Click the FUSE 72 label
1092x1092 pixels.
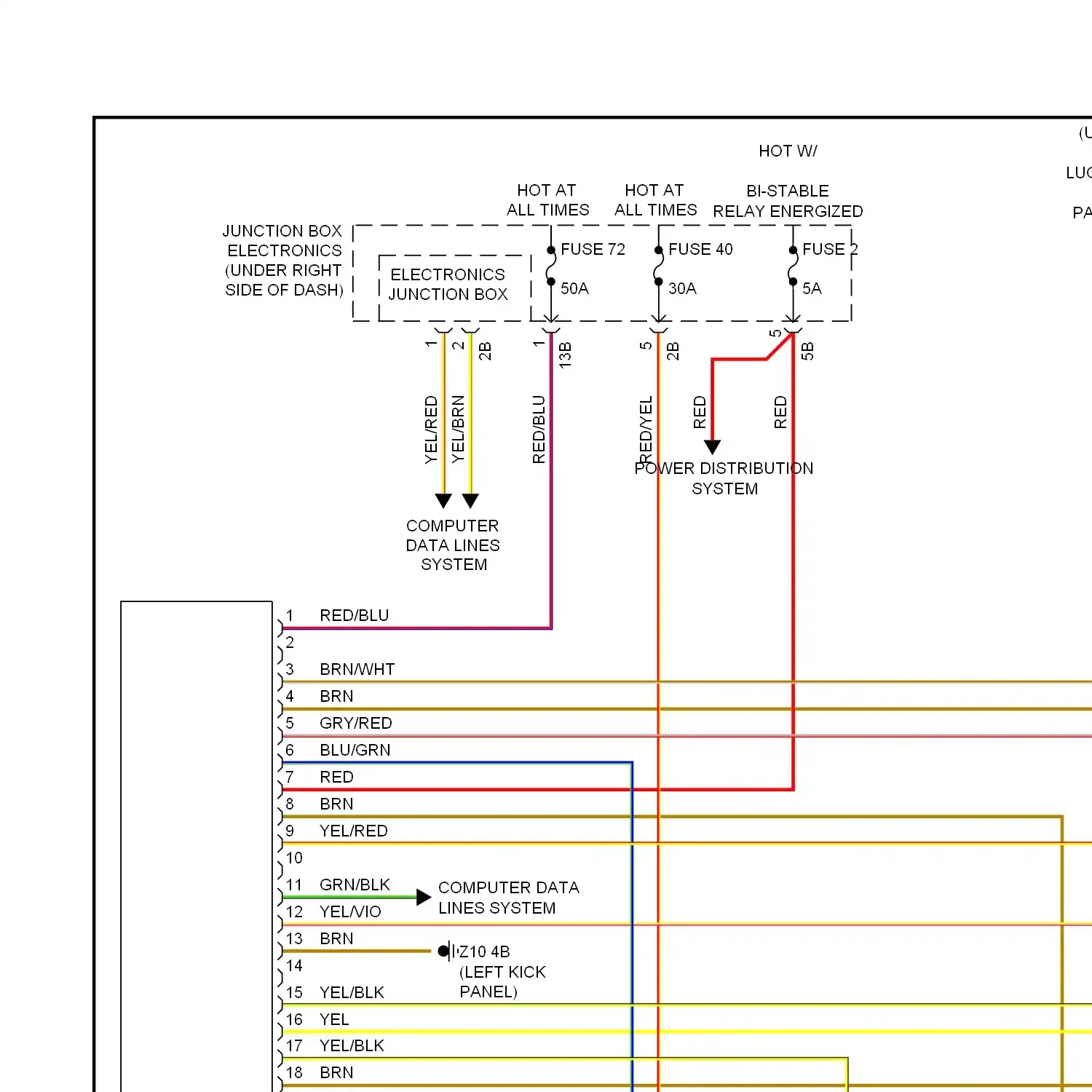[x=593, y=249]
